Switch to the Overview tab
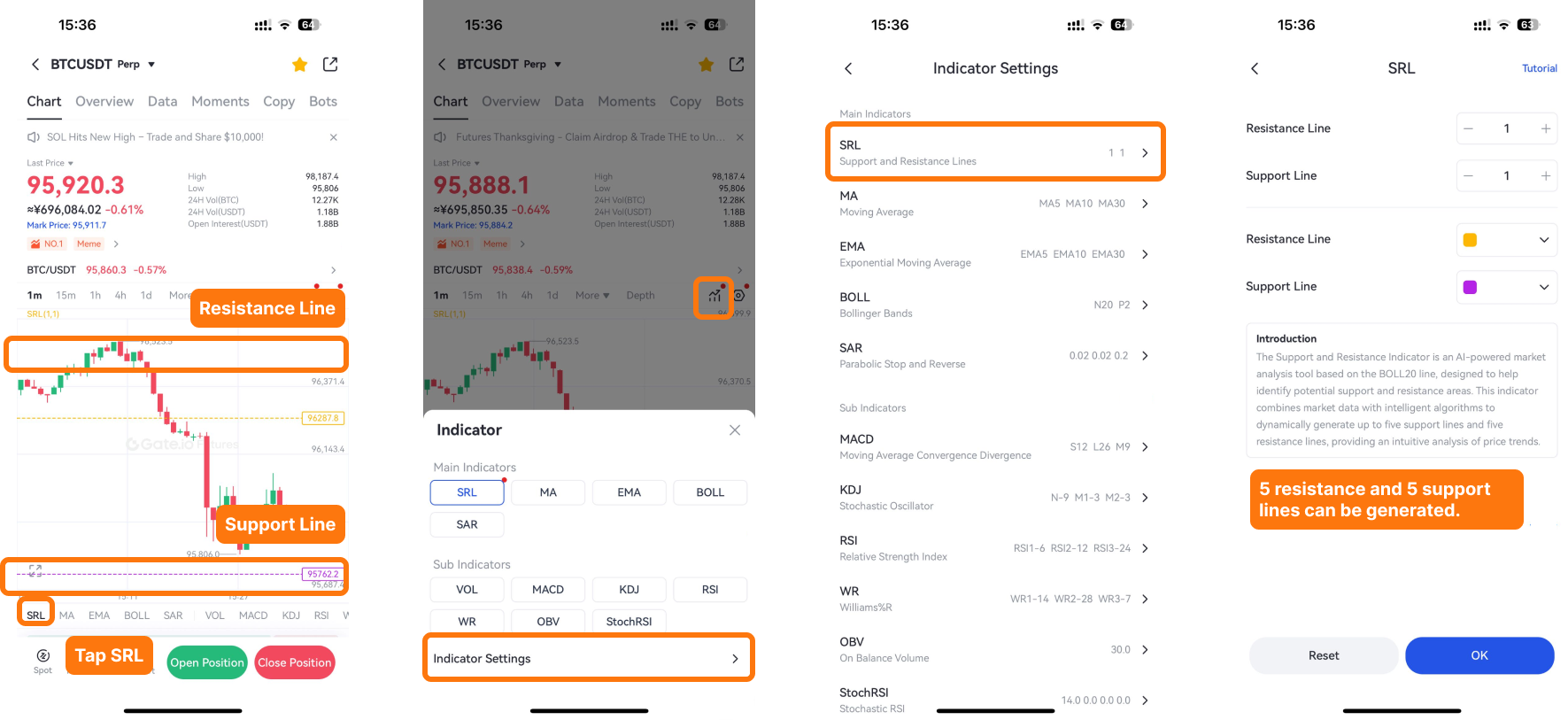The width and height of the screenshot is (1568, 720). pos(104,102)
